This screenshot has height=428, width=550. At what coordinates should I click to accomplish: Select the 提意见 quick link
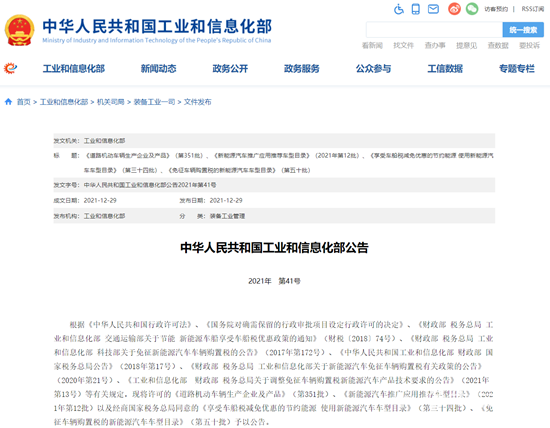[x=467, y=46]
